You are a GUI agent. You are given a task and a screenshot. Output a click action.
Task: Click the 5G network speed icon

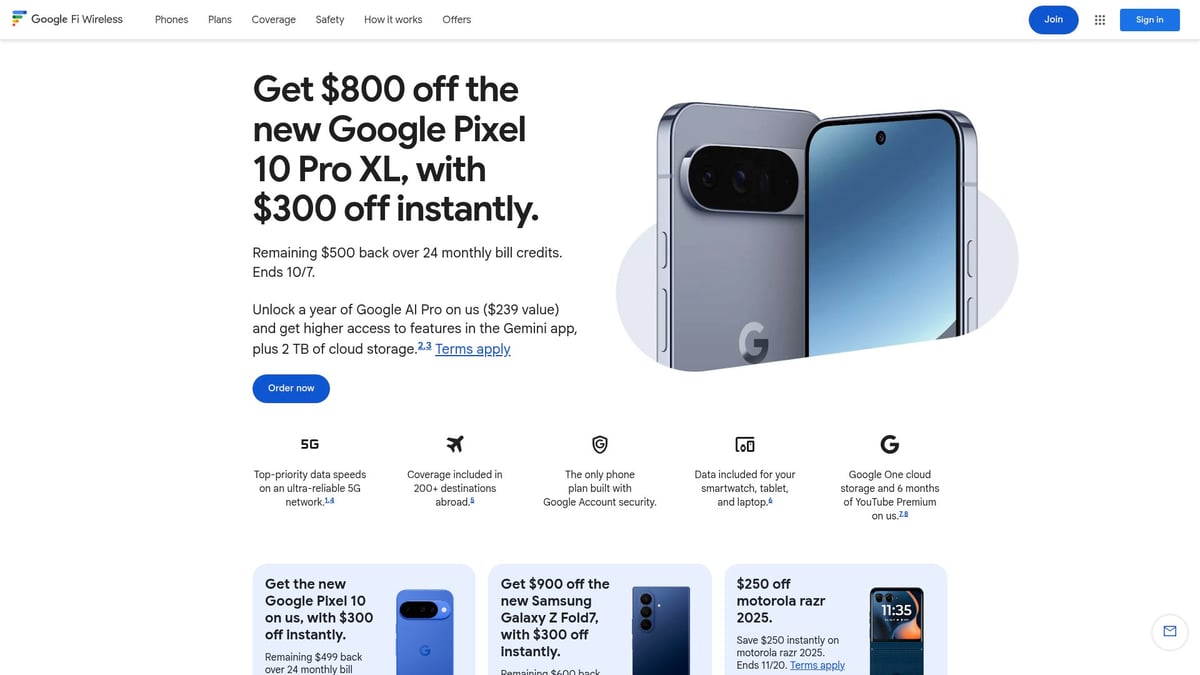click(310, 444)
